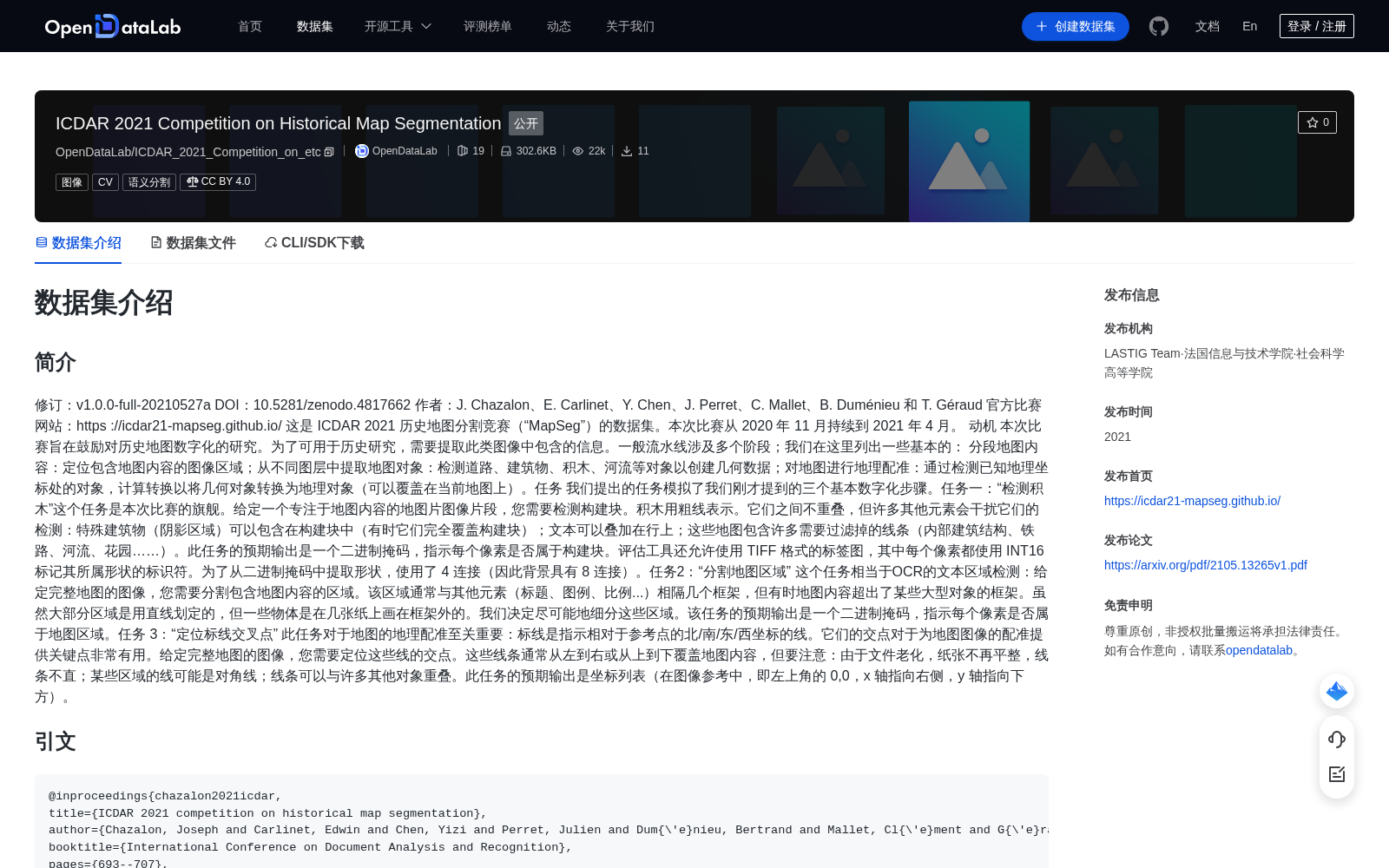Click the file count icon showing 19
Viewport: 1389px width, 868px height.
pos(463,151)
